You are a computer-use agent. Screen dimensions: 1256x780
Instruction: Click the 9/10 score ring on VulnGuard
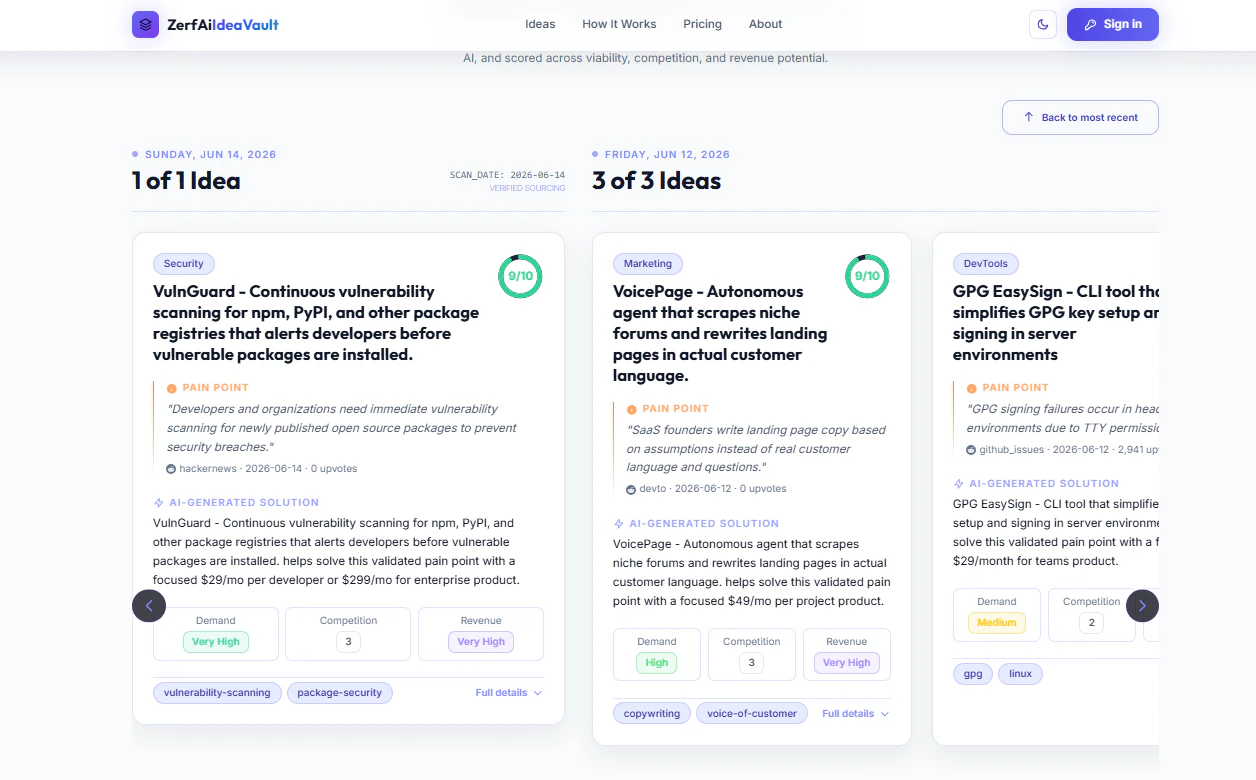click(520, 276)
